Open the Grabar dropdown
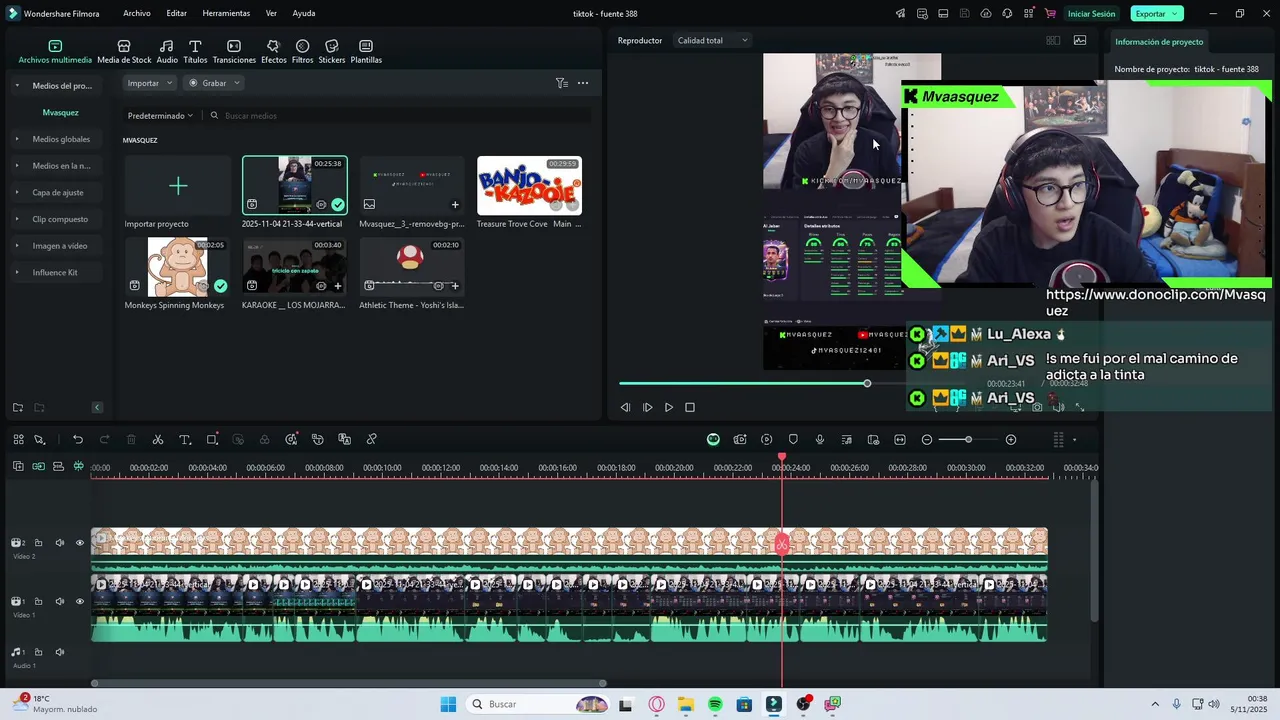The height and width of the screenshot is (720, 1280). click(x=214, y=83)
